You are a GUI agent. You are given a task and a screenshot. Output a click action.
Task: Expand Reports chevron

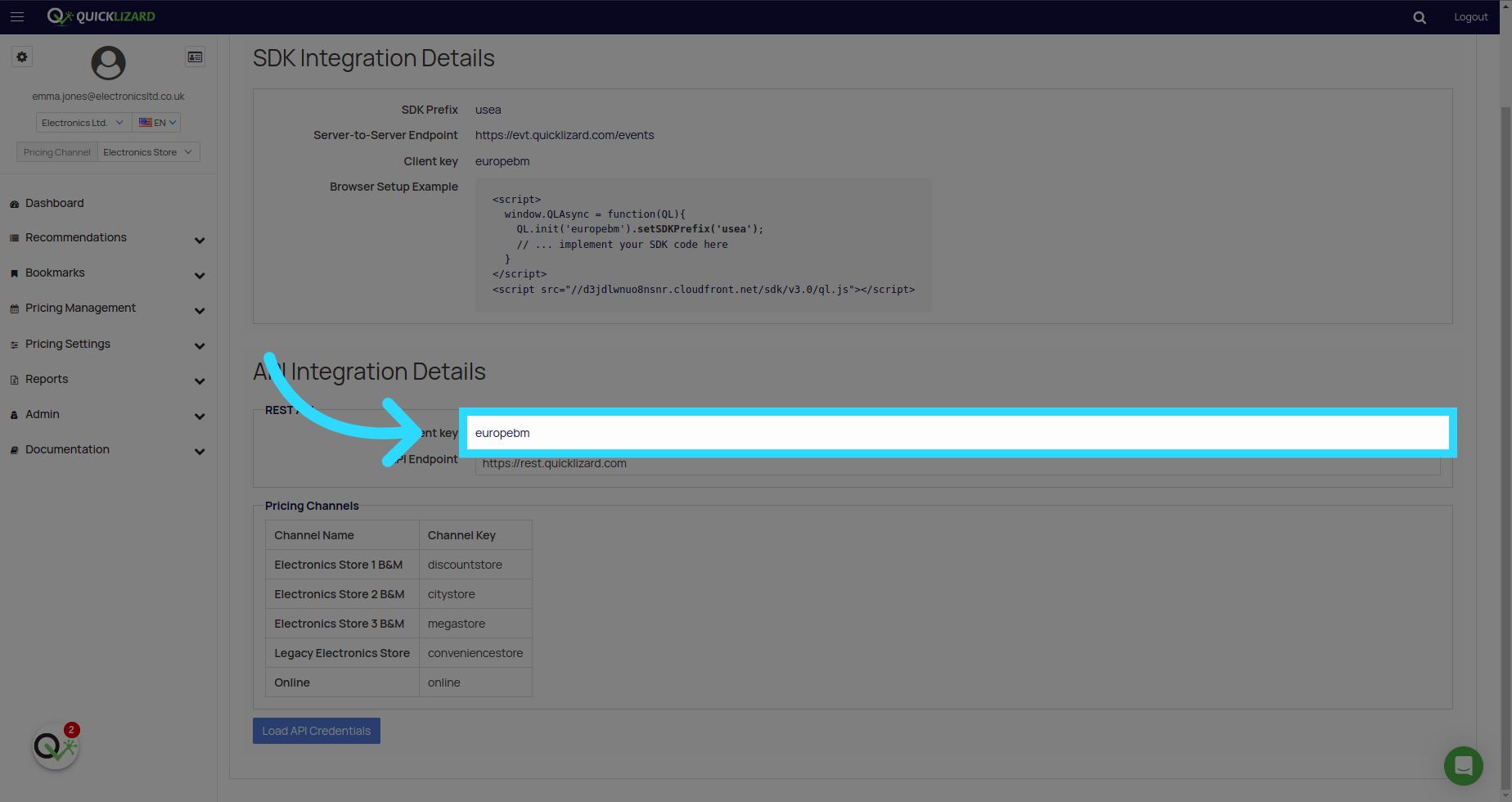point(200,381)
